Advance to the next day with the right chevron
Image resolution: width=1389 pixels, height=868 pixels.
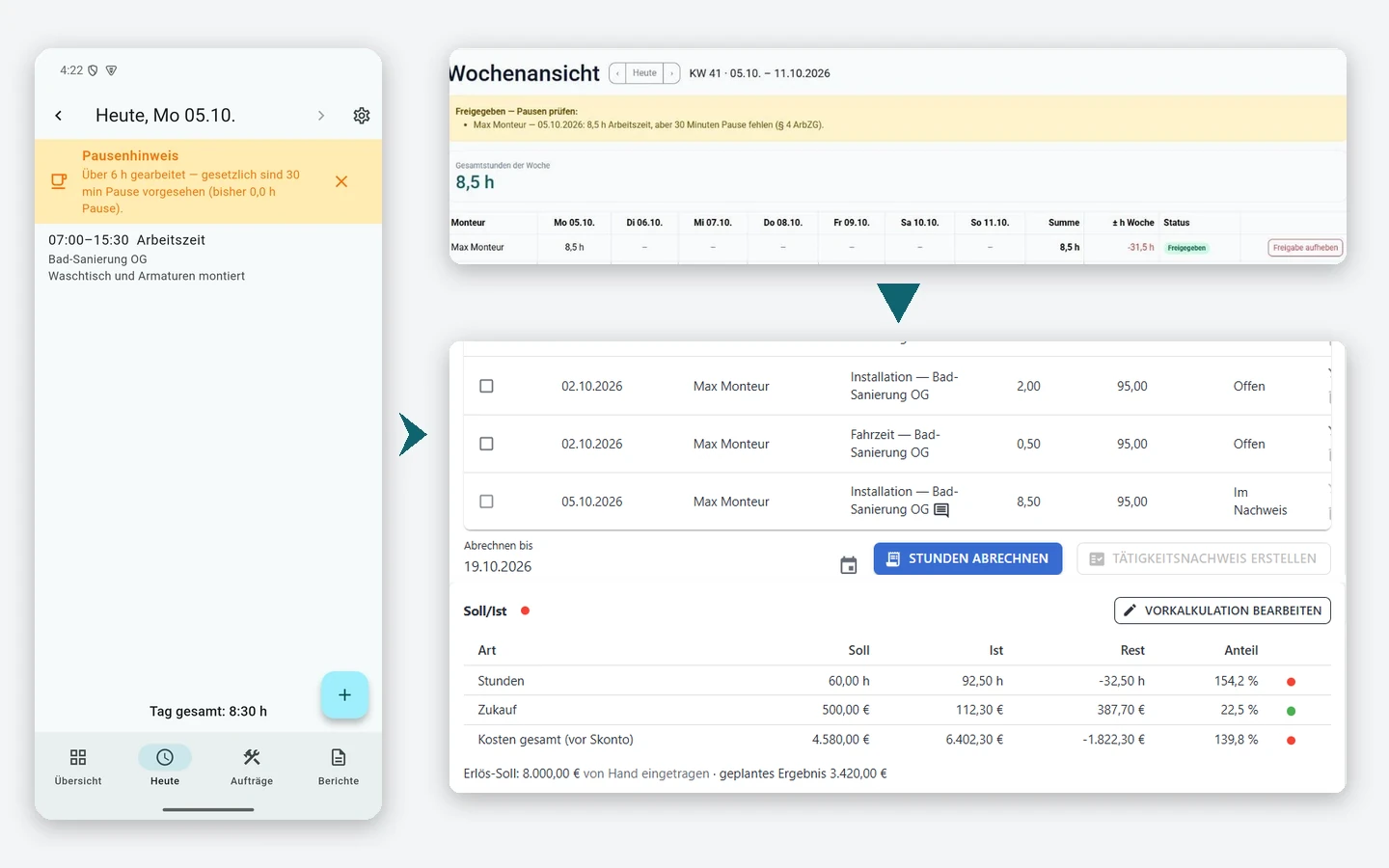click(x=321, y=116)
